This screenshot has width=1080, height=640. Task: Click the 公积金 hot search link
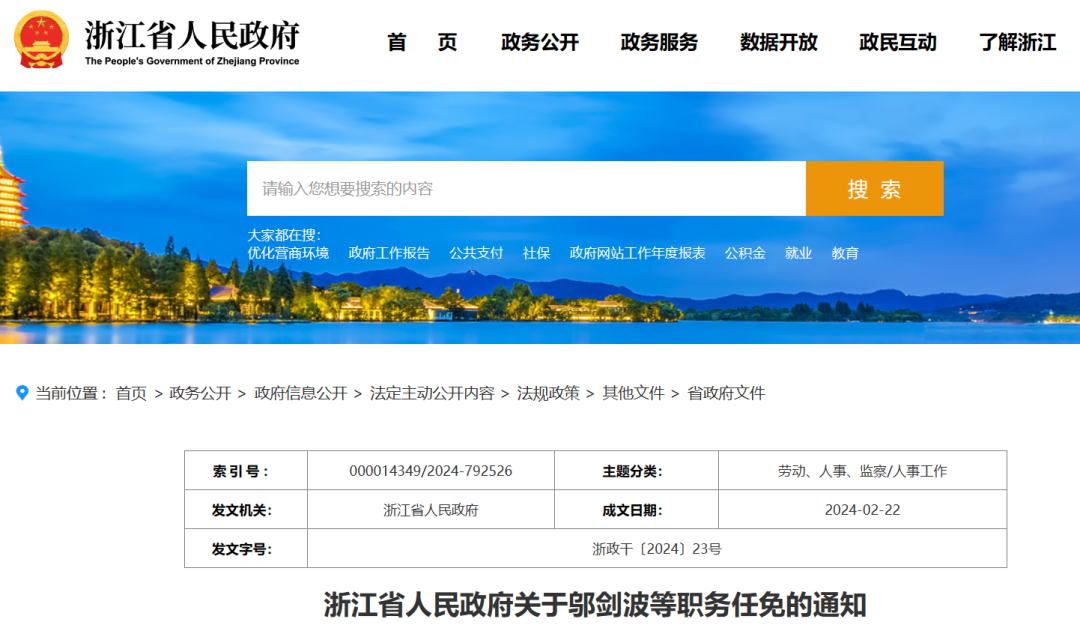745,254
